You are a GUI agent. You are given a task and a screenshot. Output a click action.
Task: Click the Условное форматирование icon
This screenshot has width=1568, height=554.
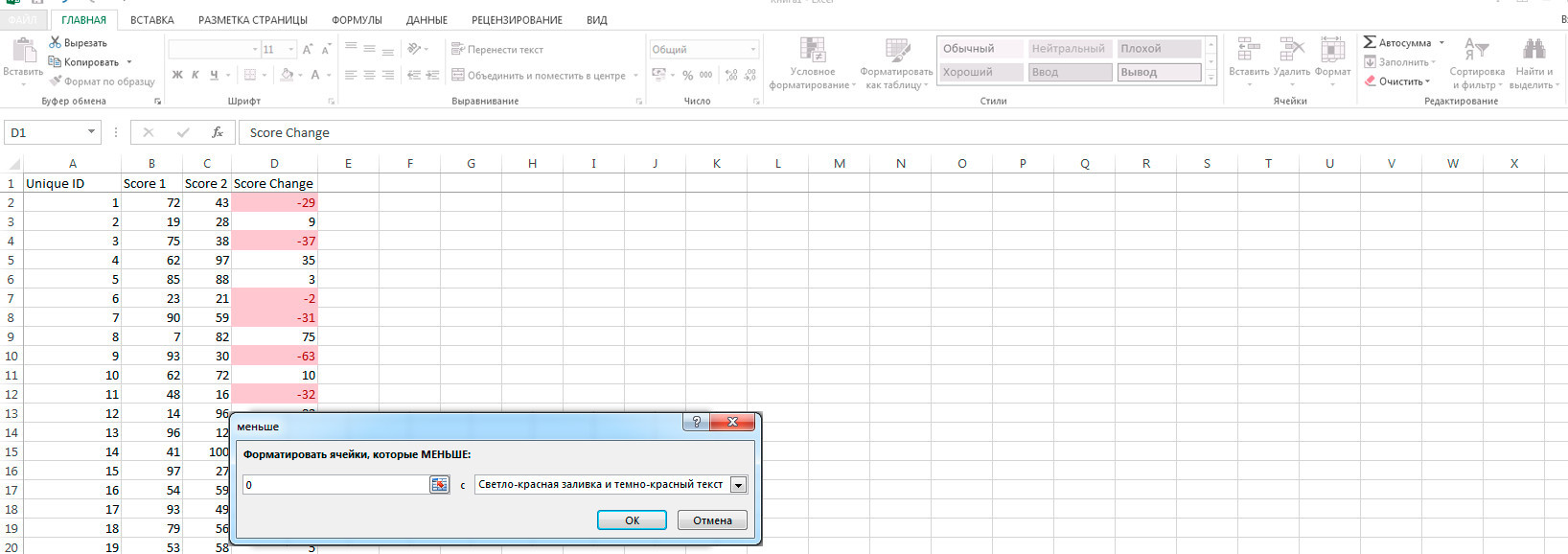coord(813,51)
